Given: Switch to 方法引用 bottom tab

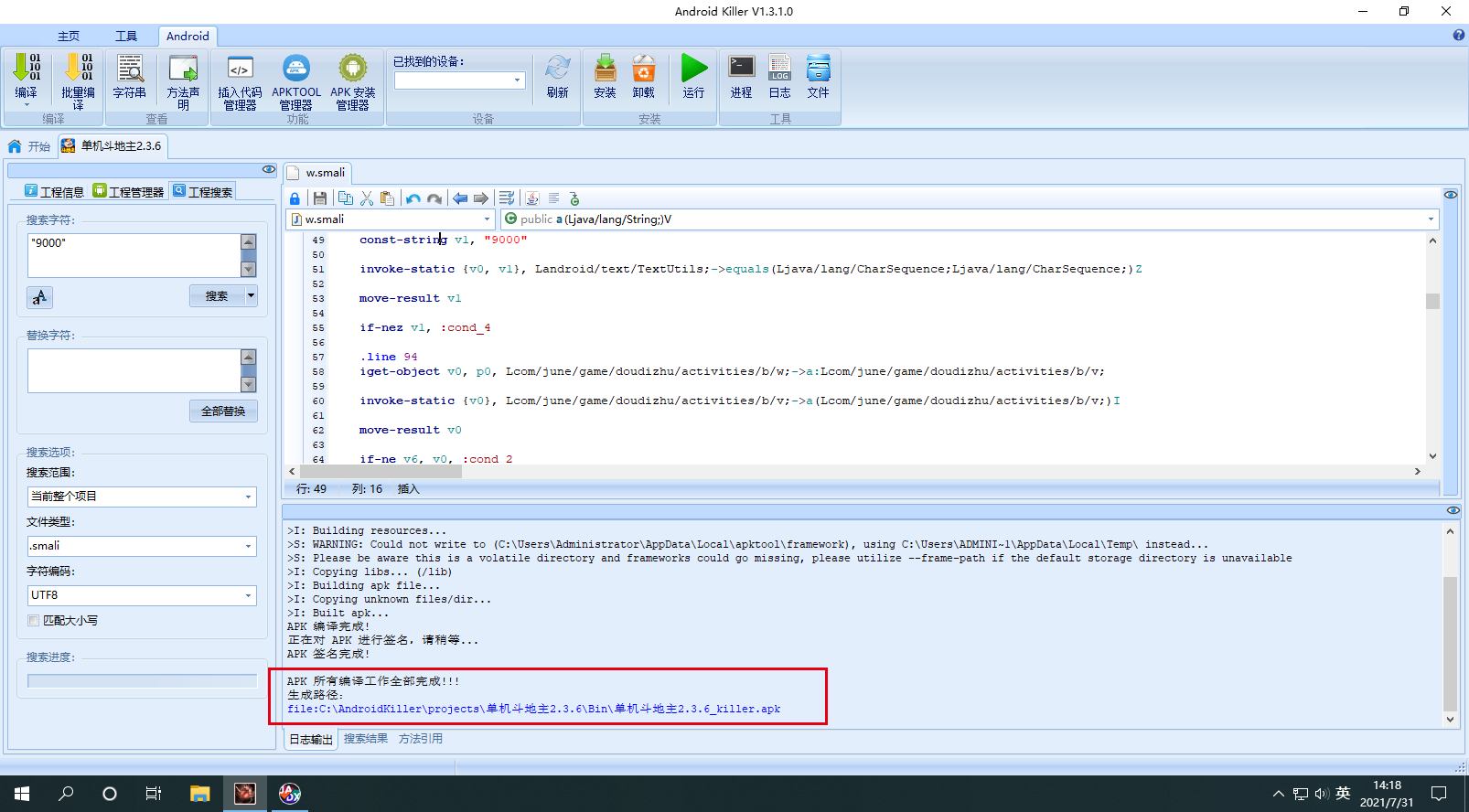Looking at the screenshot, I should click(421, 739).
